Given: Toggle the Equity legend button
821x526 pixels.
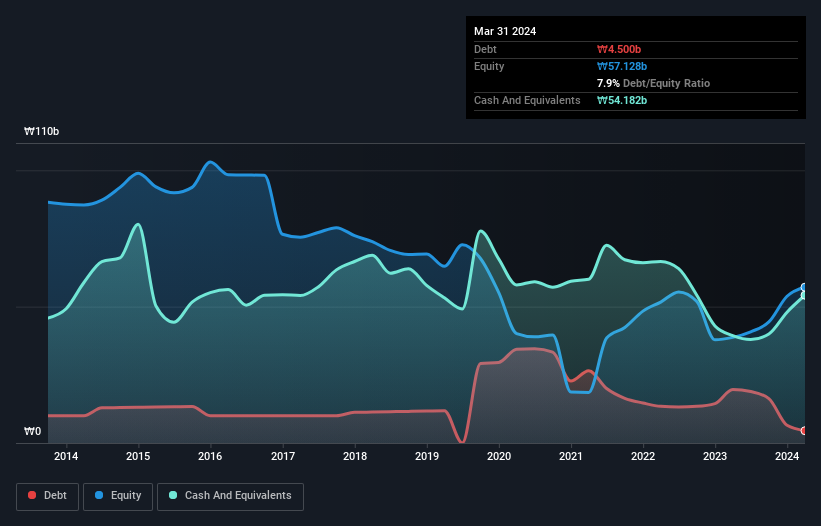Looking at the screenshot, I should pos(118,496).
